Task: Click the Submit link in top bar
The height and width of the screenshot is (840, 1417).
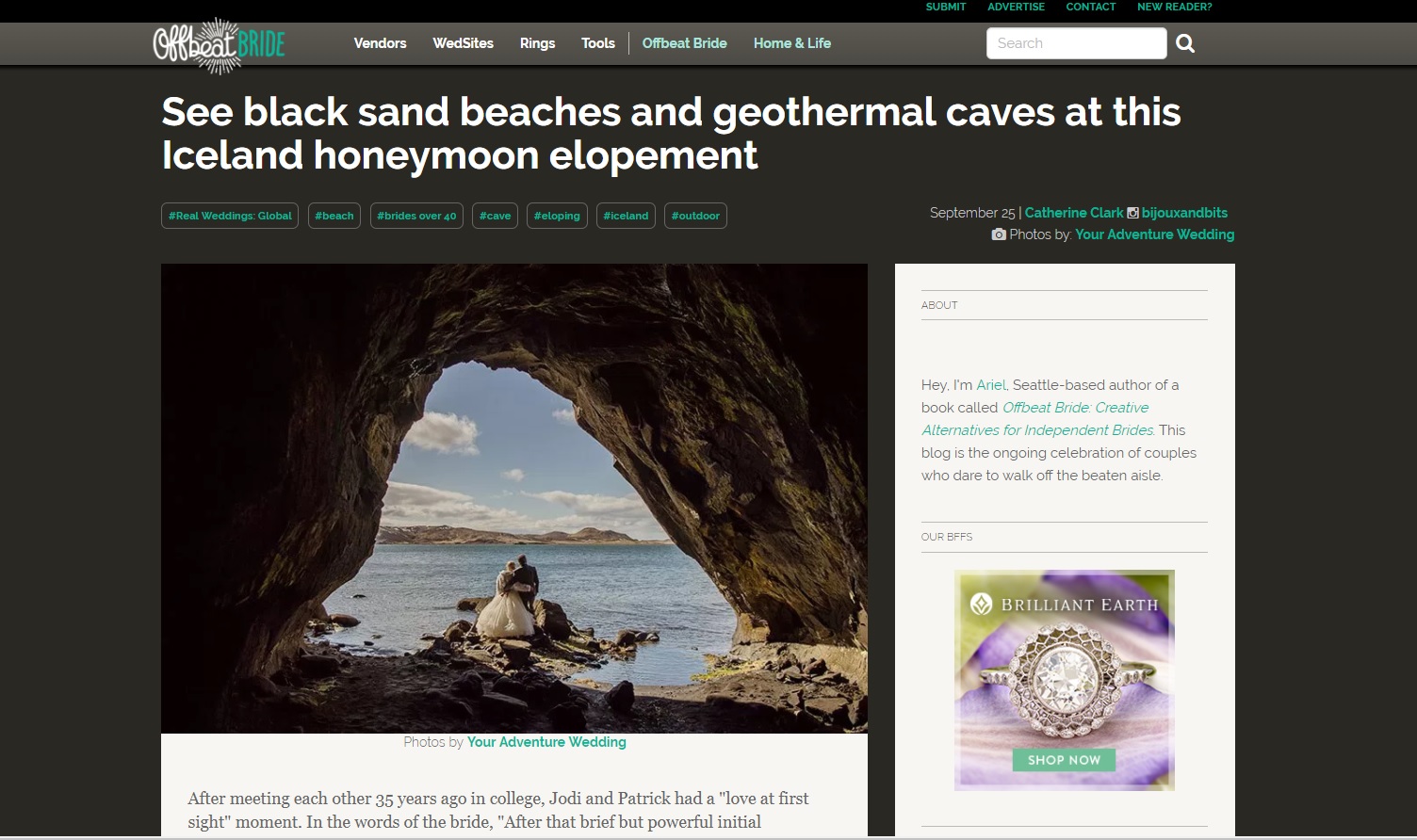Action: pos(945,7)
